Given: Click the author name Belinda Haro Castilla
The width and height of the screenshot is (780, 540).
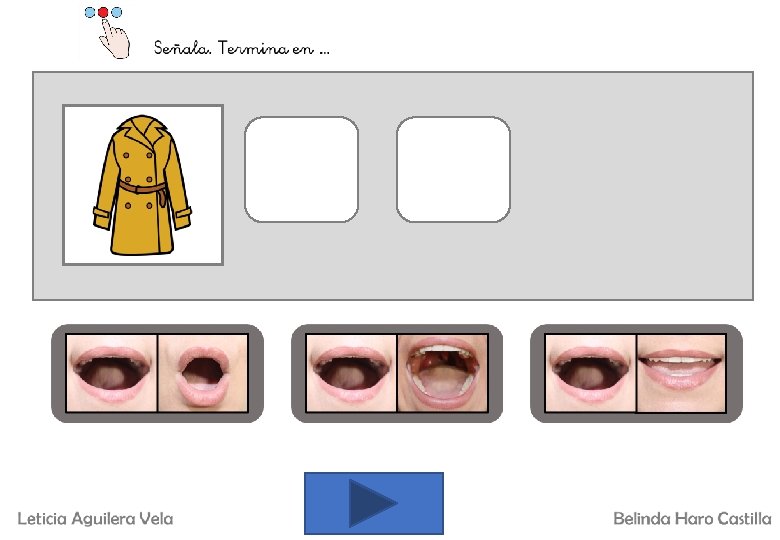Looking at the screenshot, I should point(692,519).
